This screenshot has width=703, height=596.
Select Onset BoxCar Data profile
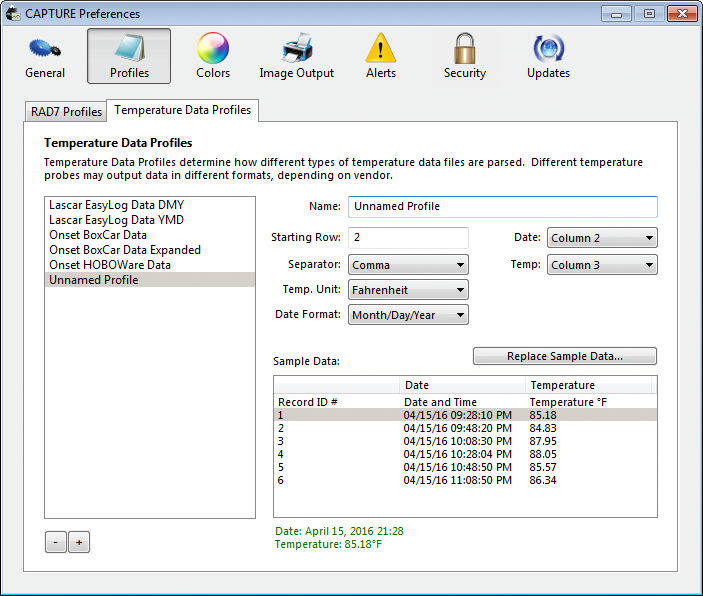[x=150, y=235]
